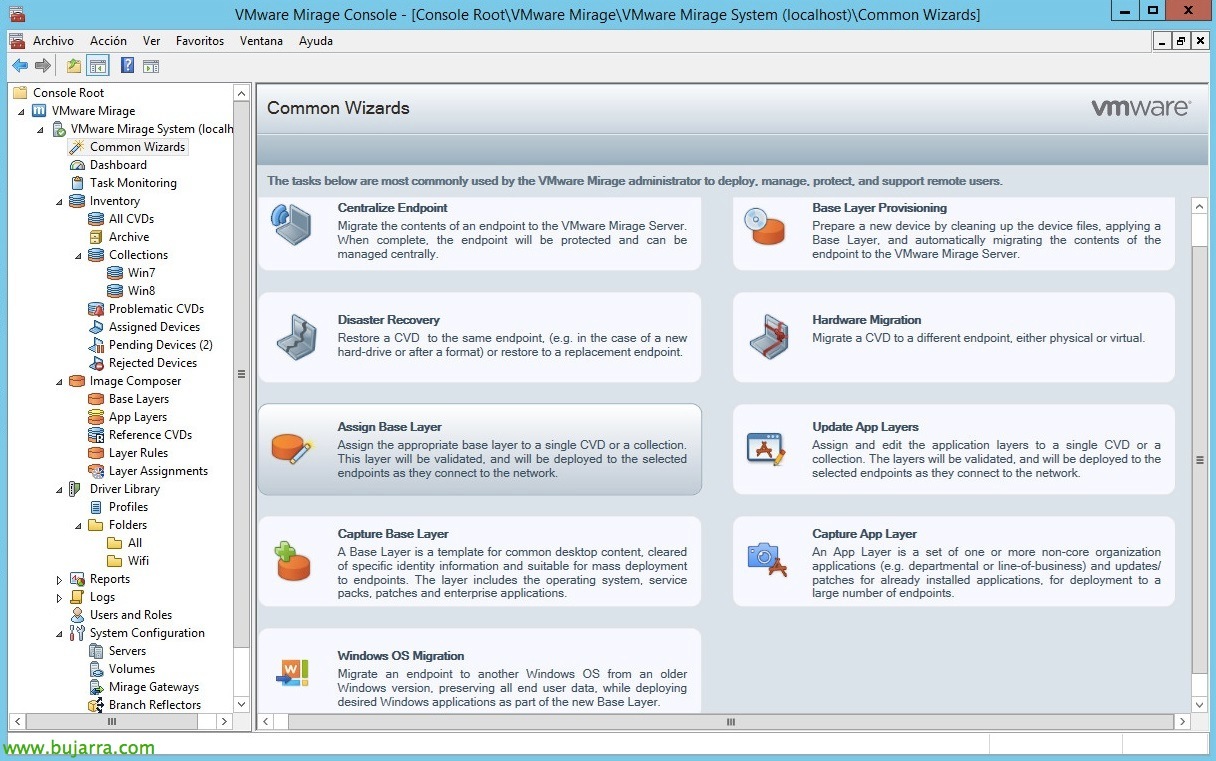Select the Win8 collection
This screenshot has height=761, width=1216.
pos(141,291)
